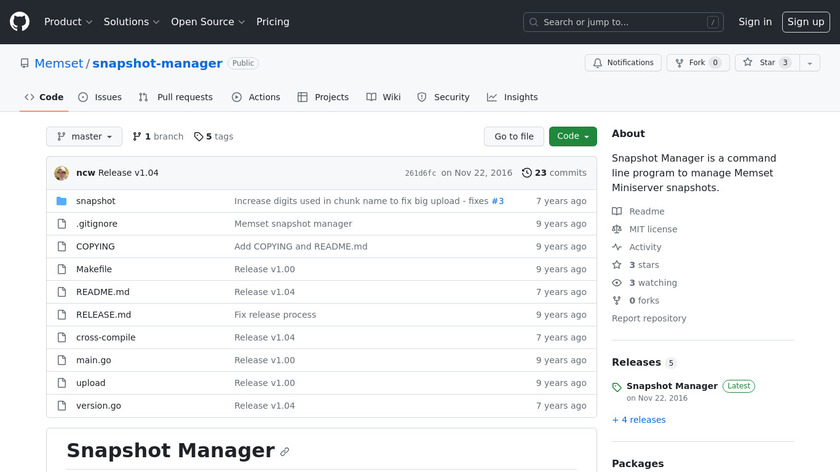840x472 pixels.
Task: Click the search magnifier icon
Action: [x=534, y=22]
